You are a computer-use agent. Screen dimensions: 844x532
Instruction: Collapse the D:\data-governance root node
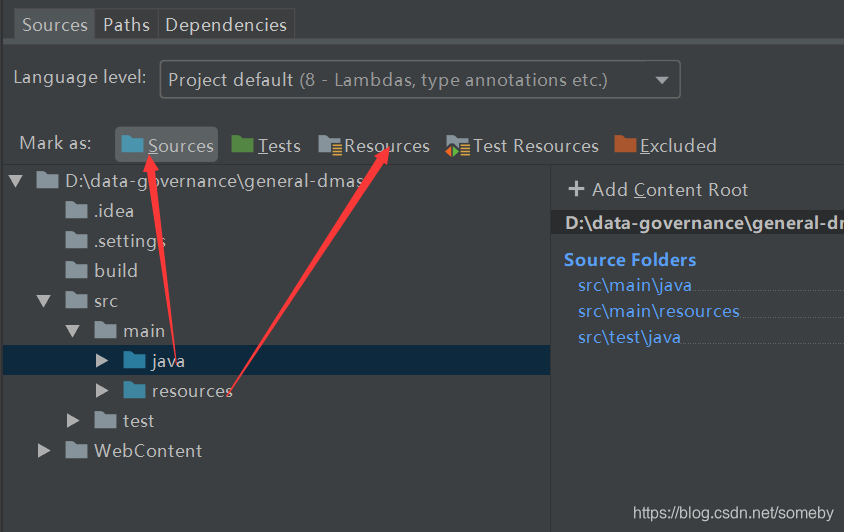pos(16,181)
